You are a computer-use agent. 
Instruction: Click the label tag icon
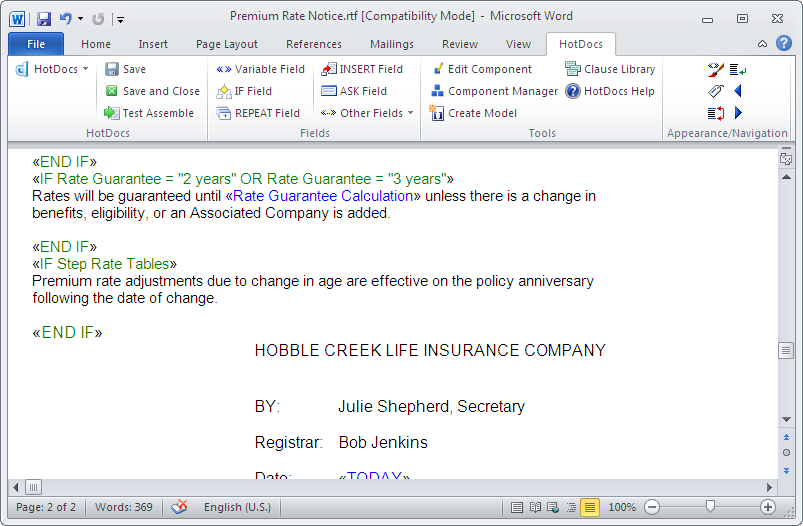tap(715, 91)
